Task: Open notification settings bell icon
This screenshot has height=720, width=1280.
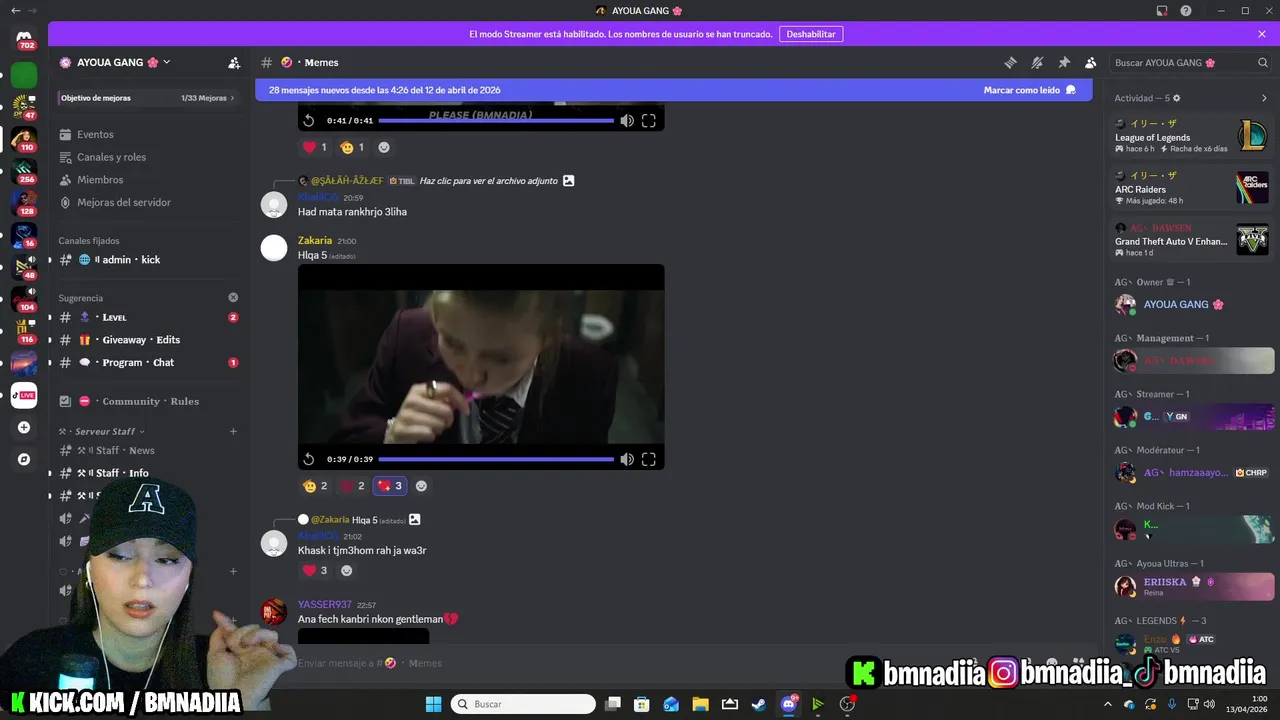Action: (x=1037, y=62)
